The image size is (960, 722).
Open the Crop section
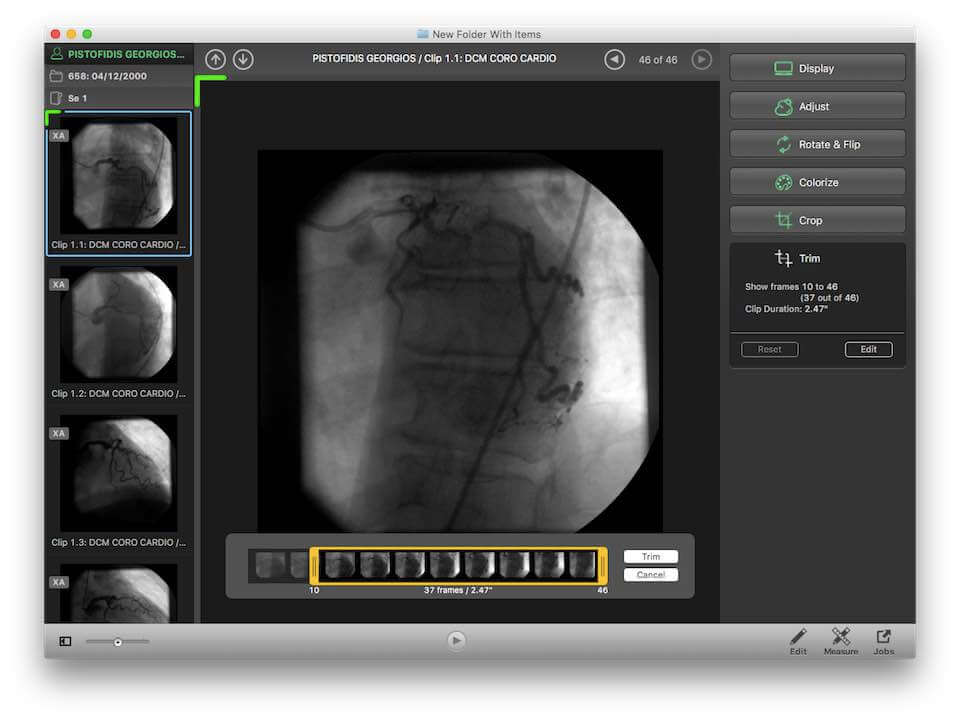[x=817, y=220]
